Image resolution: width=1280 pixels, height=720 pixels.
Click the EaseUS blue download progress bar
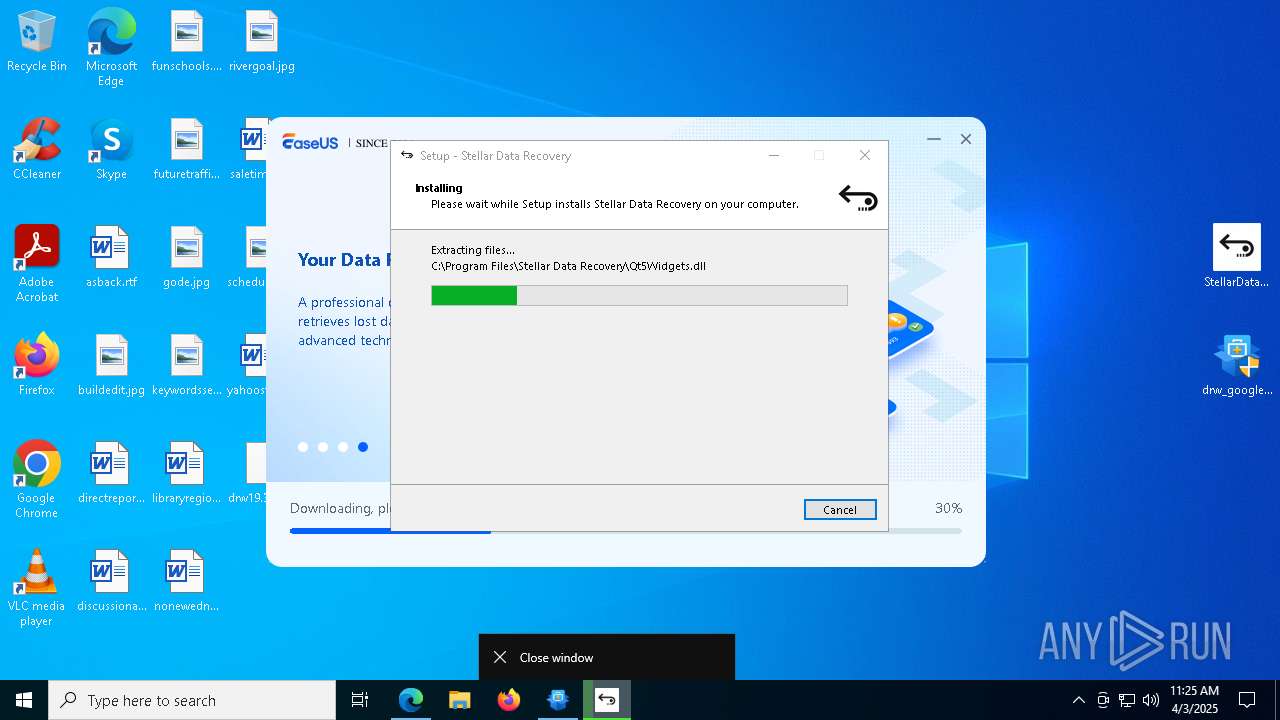626,531
